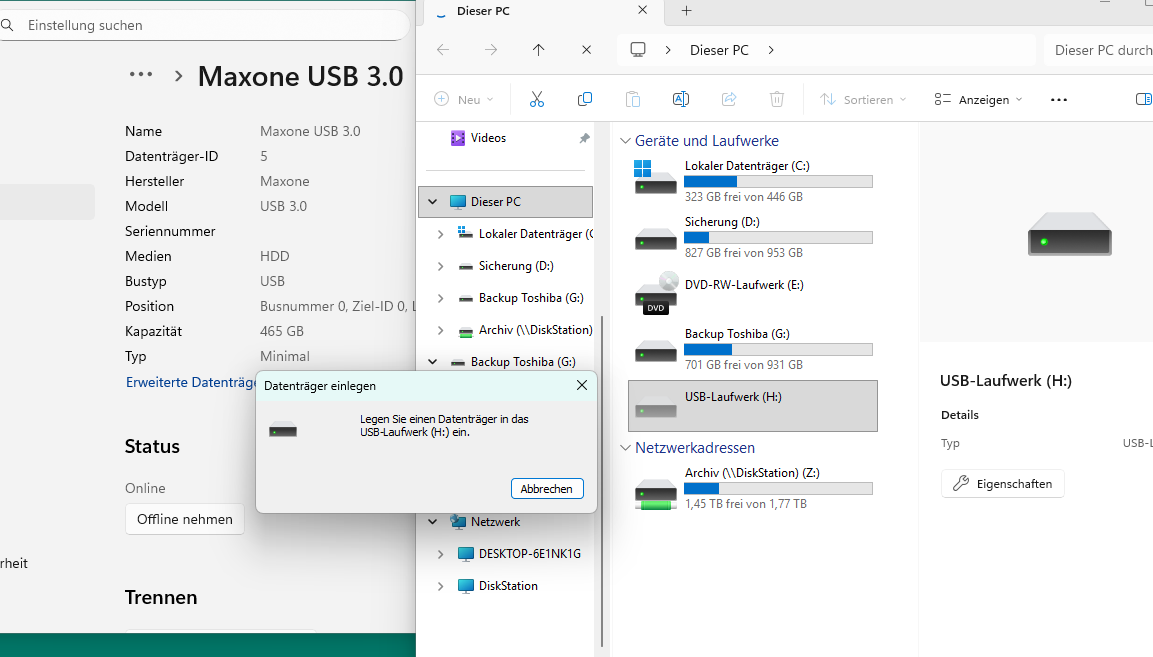Click the Paste icon in the toolbar

pos(633,99)
